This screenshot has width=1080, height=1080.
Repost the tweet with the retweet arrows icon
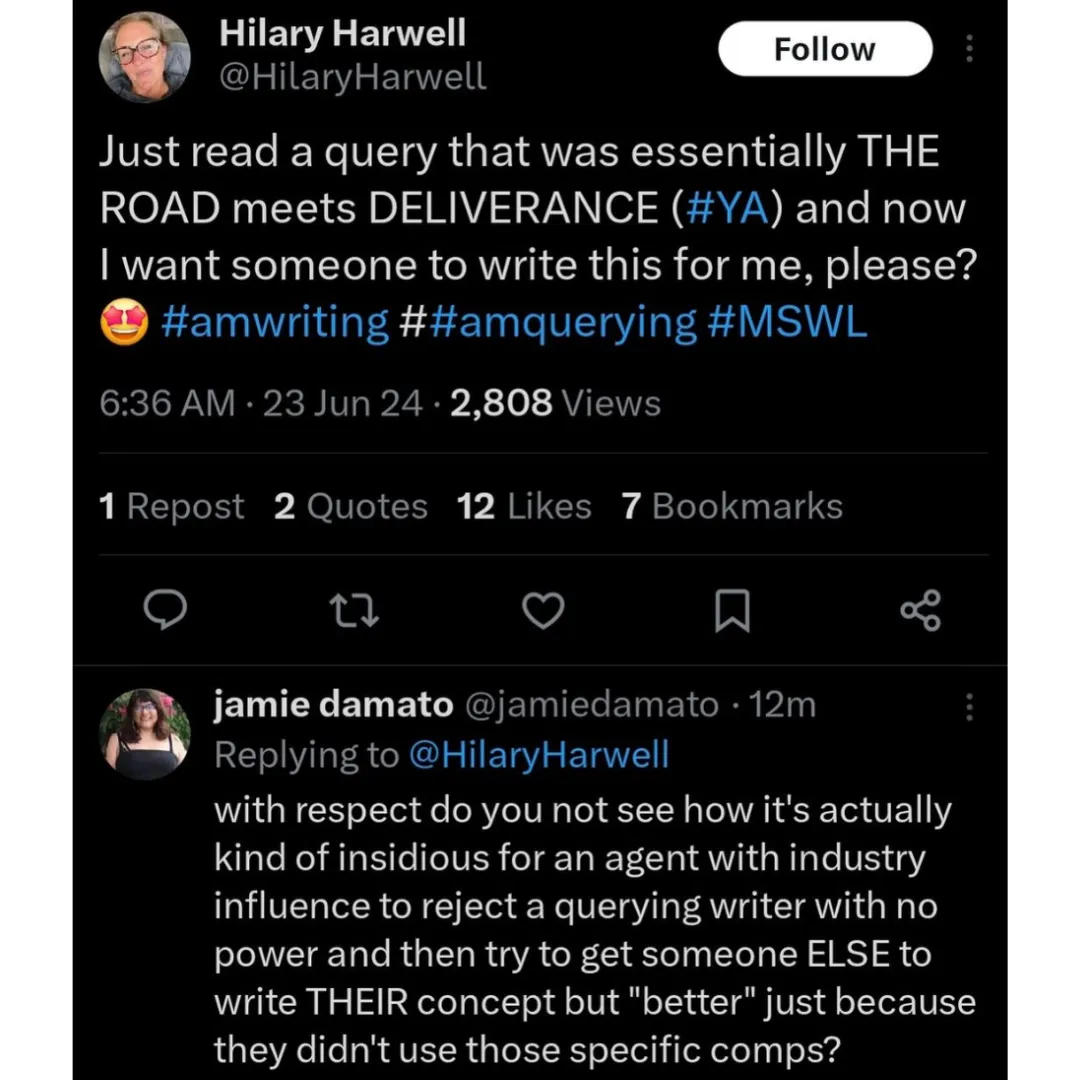pos(354,611)
